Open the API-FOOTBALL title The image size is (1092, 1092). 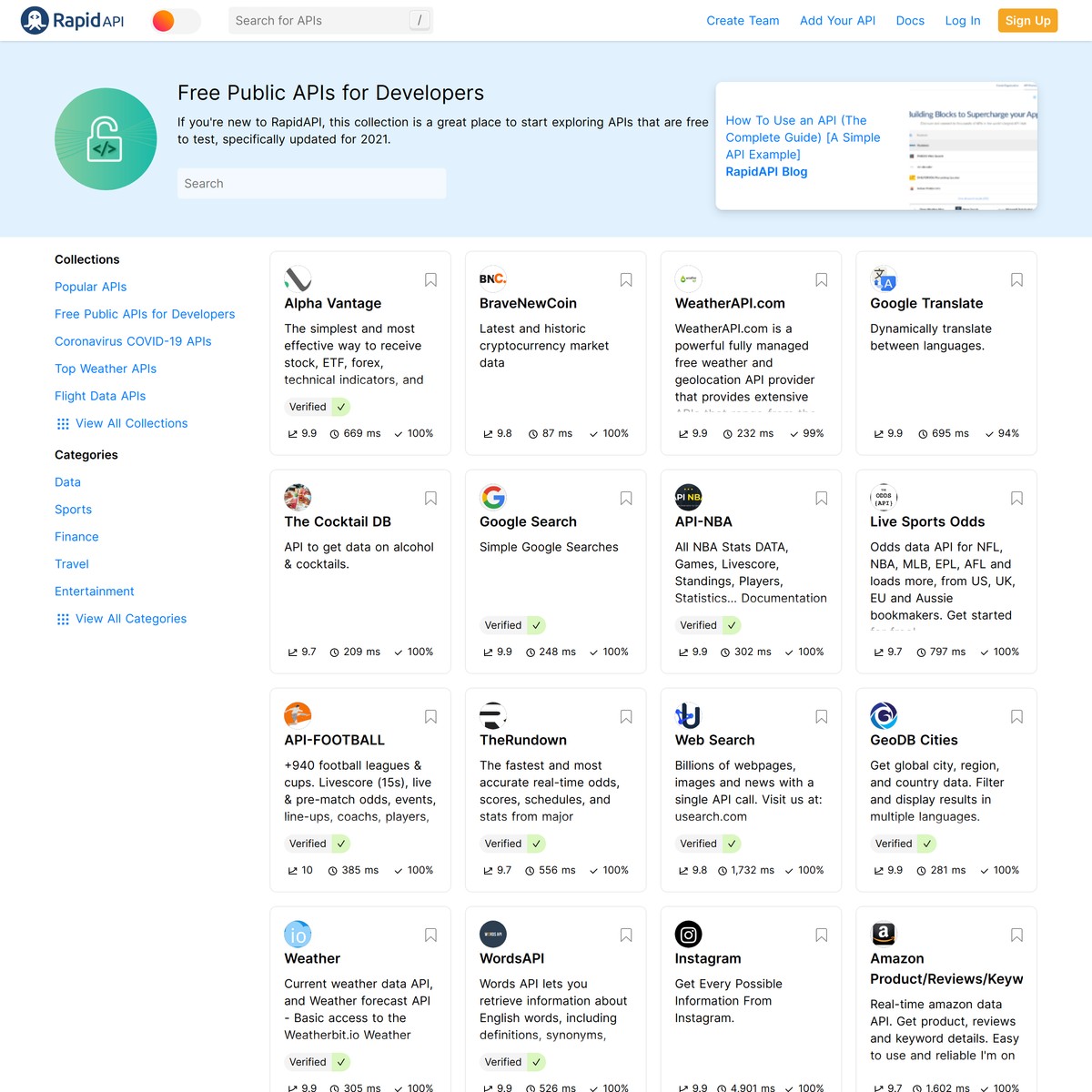tap(334, 740)
